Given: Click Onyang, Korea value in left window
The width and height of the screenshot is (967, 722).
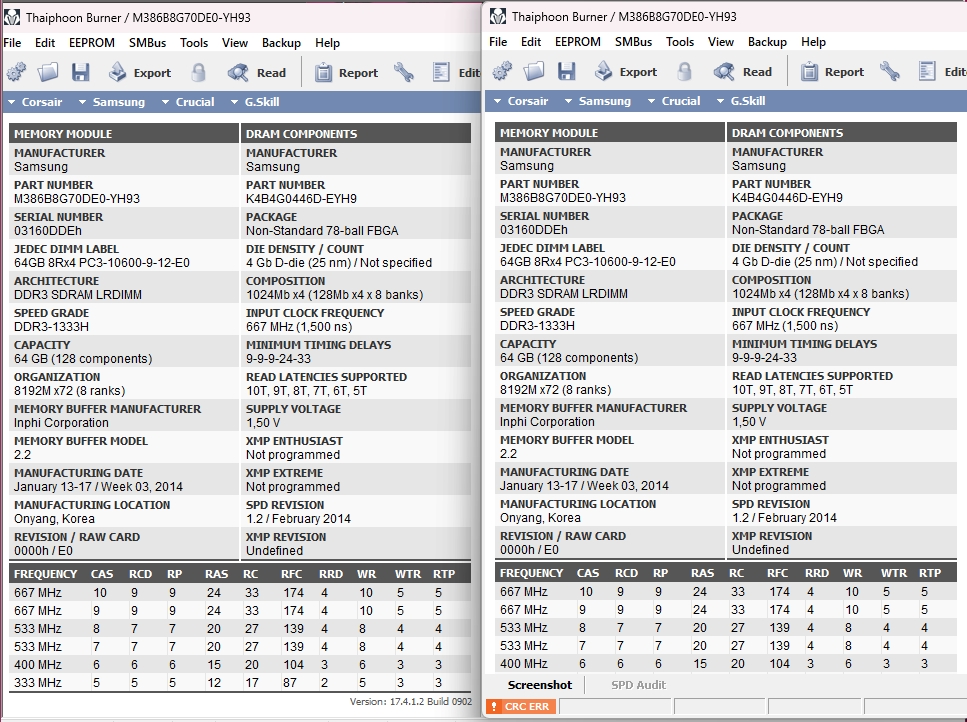Looking at the screenshot, I should click(x=54, y=519).
